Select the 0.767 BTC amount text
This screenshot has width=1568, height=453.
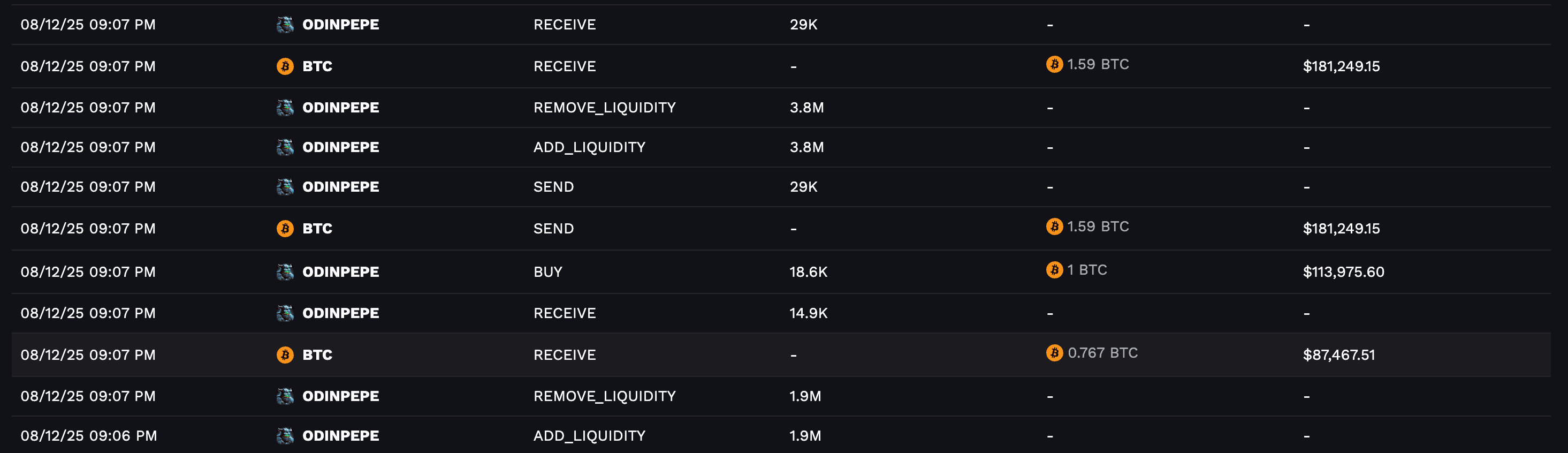click(1102, 352)
